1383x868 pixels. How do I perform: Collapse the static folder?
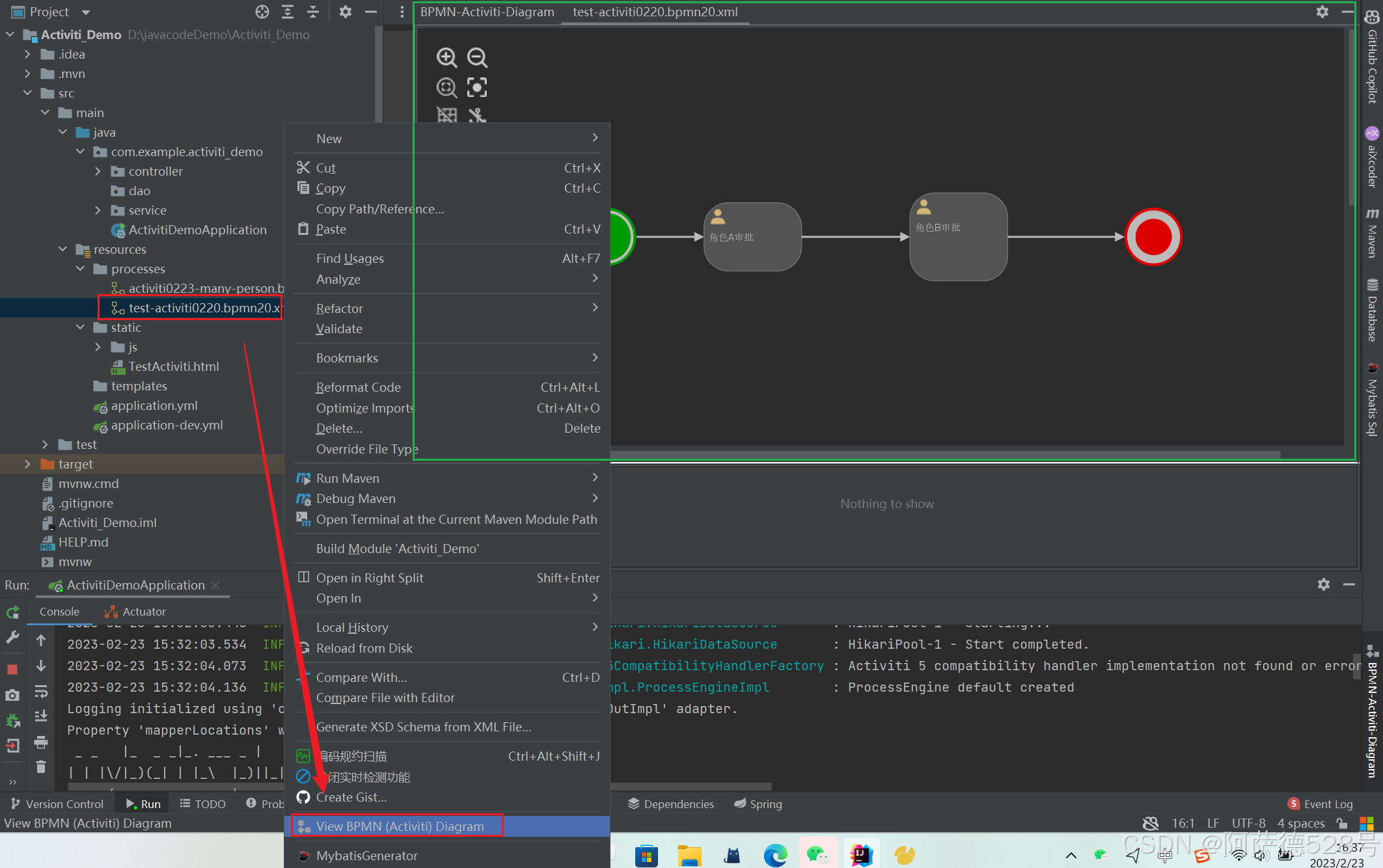point(80,327)
